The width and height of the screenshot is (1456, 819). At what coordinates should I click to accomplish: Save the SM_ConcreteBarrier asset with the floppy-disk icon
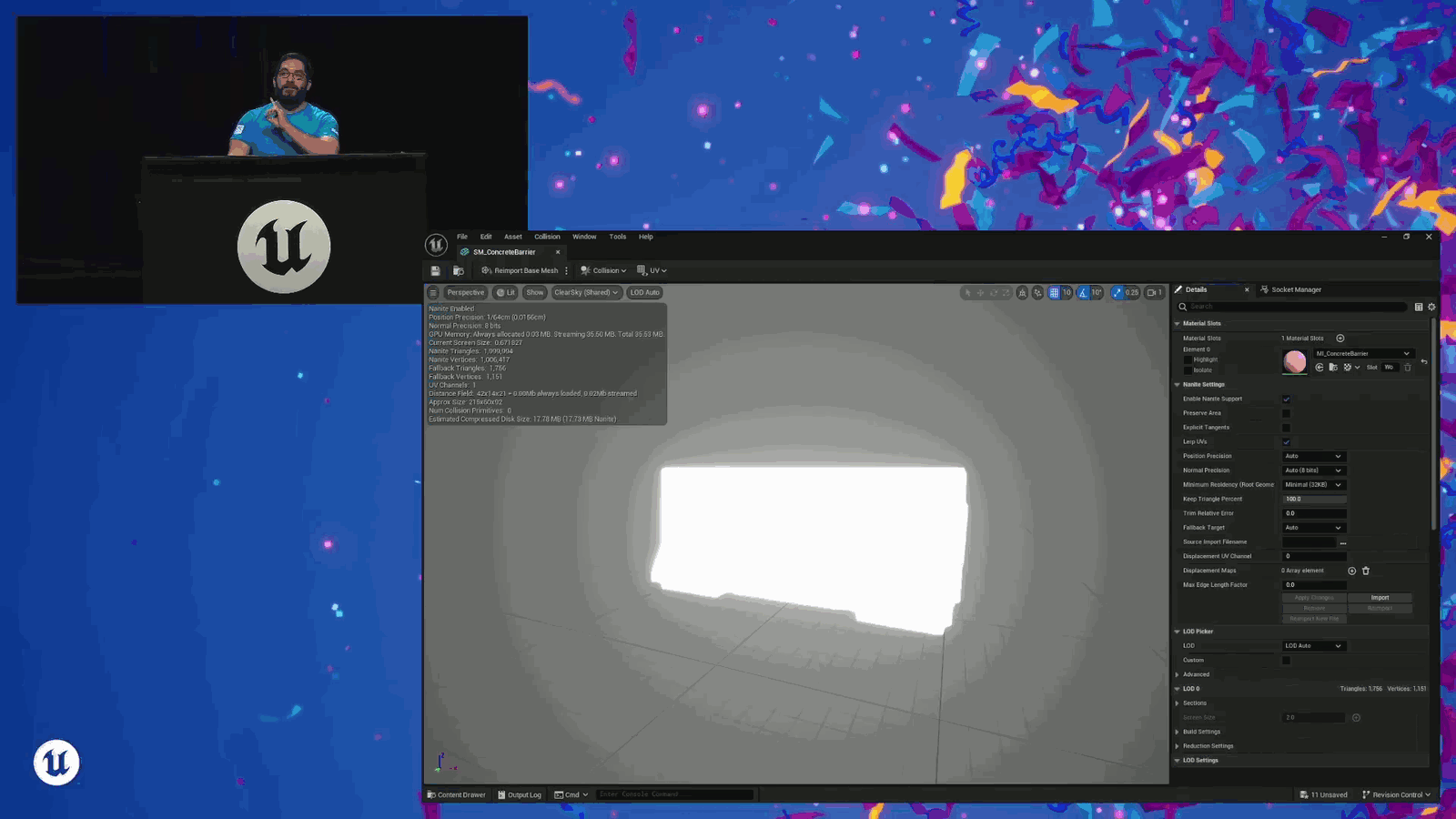pos(435,270)
